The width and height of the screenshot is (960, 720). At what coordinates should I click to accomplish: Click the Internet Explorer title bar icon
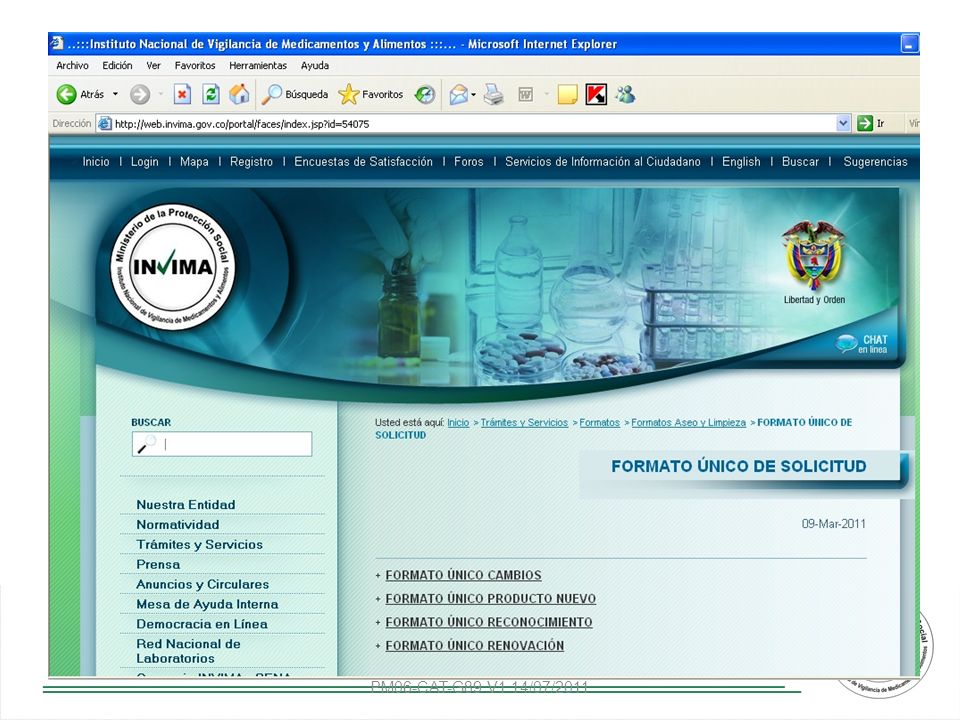pos(58,43)
